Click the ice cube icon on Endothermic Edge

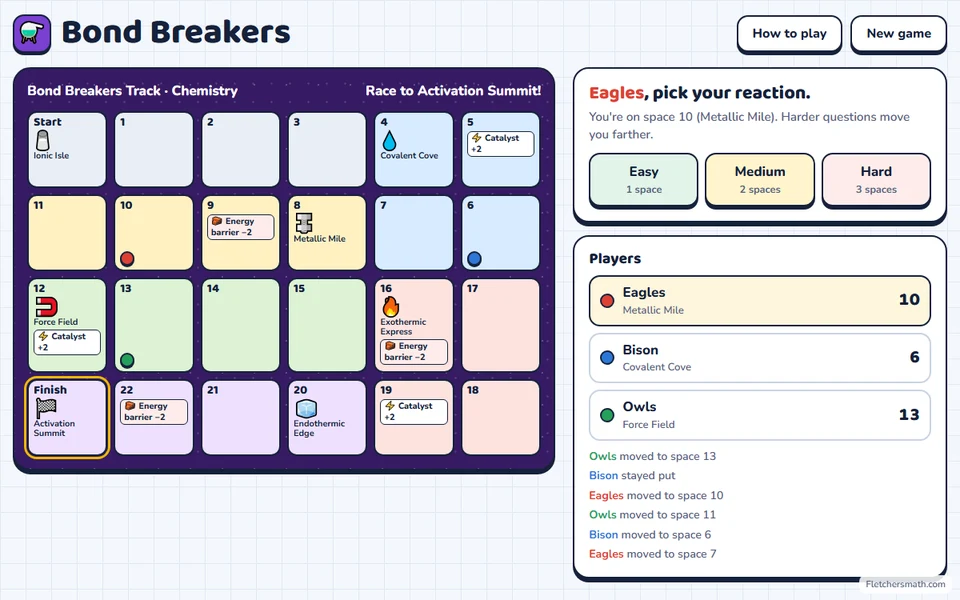306,408
